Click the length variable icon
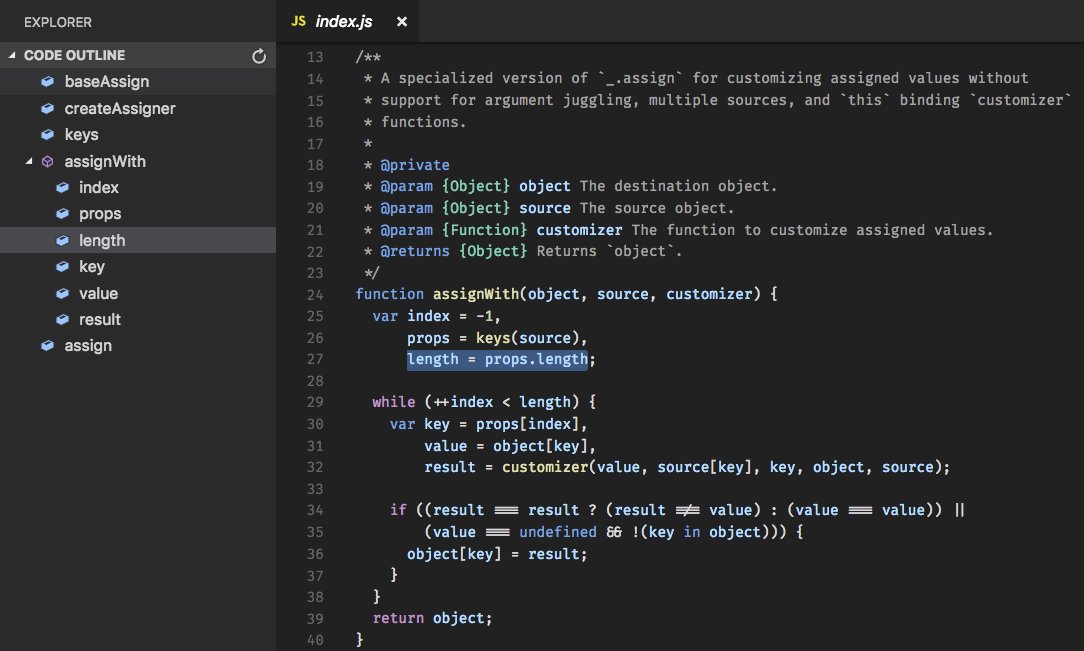Screen dimensions: 1084x651 [x=62, y=240]
